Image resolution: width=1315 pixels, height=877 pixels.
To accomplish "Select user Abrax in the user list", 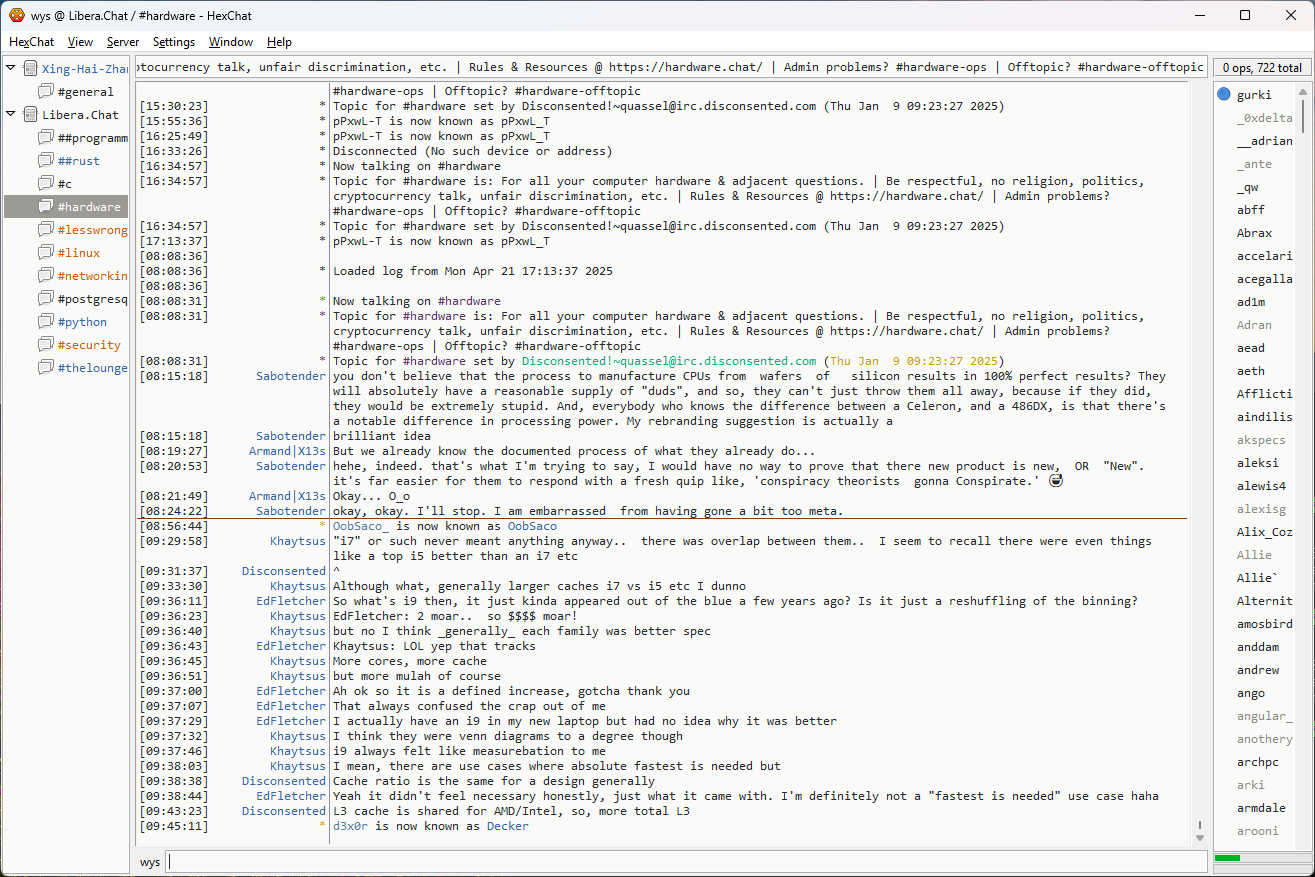I will point(1254,233).
